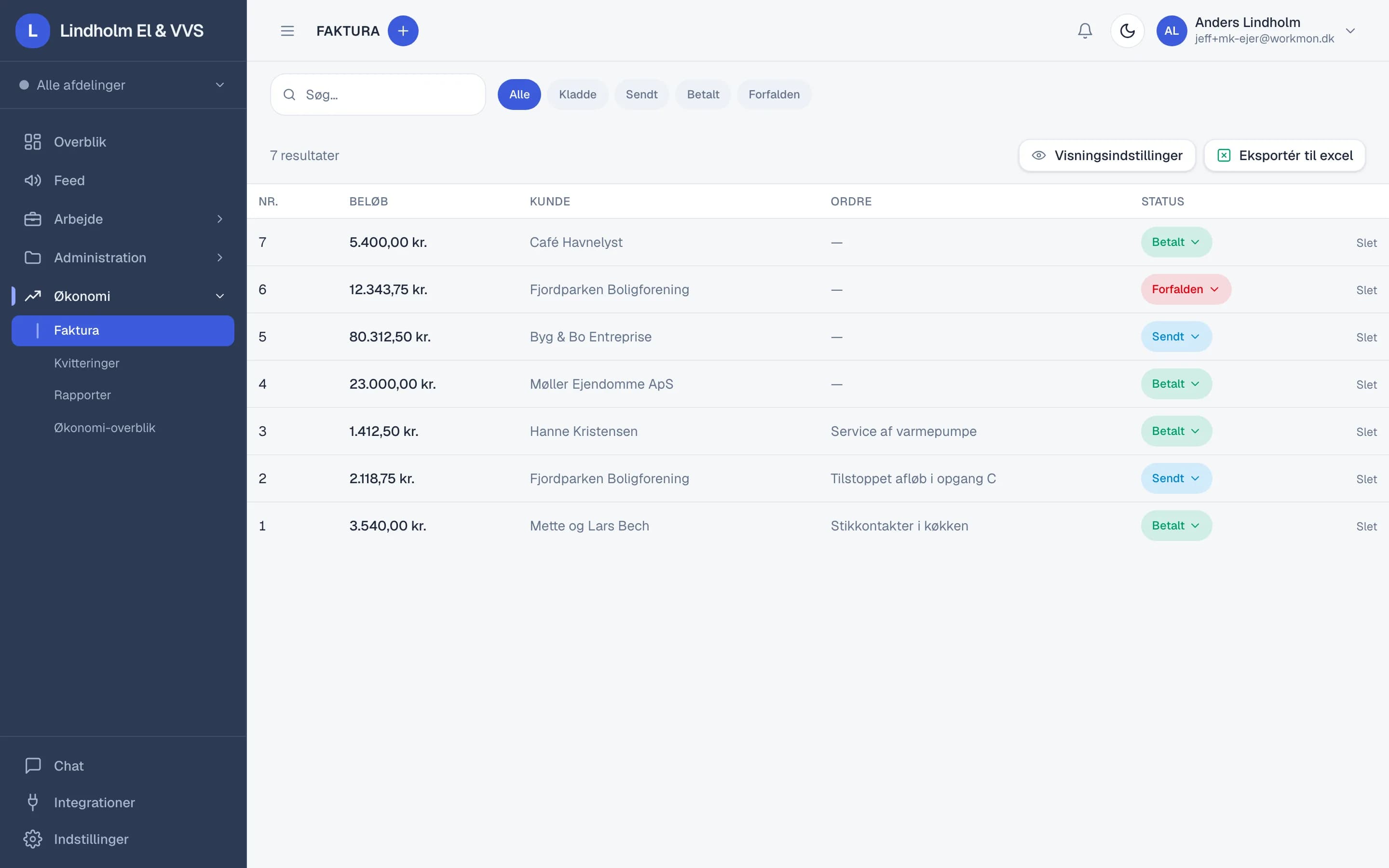Image resolution: width=1389 pixels, height=868 pixels.
Task: Filter invoices by Forfalden
Action: pyautogui.click(x=774, y=94)
